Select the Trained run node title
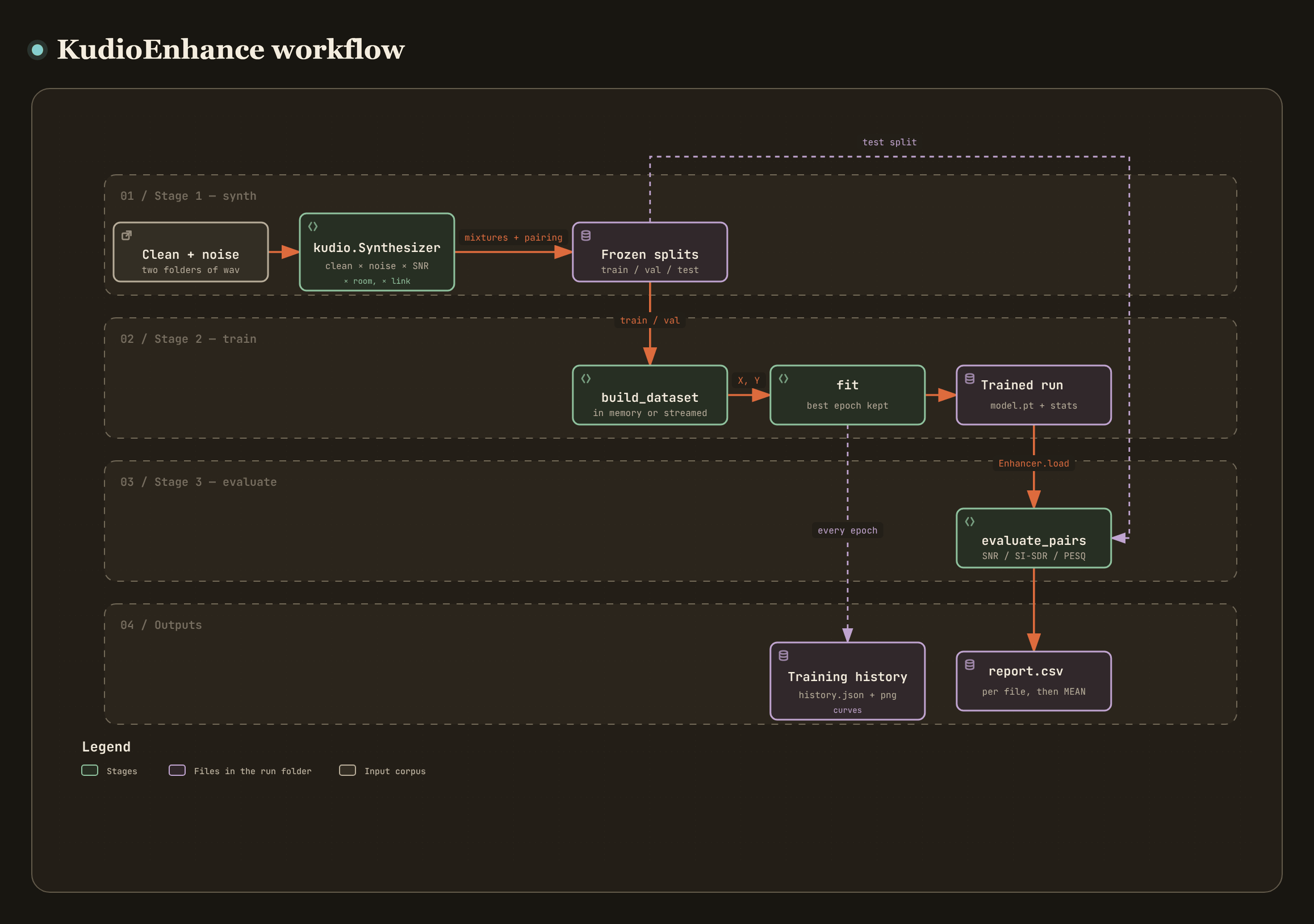 (1022, 385)
